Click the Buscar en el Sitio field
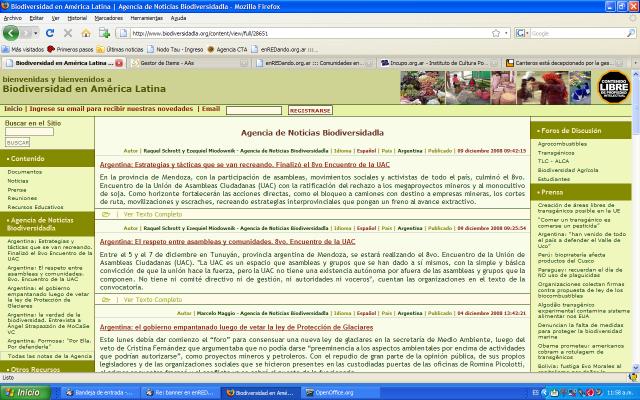Viewport: 640px width, 400px height. 29,131
